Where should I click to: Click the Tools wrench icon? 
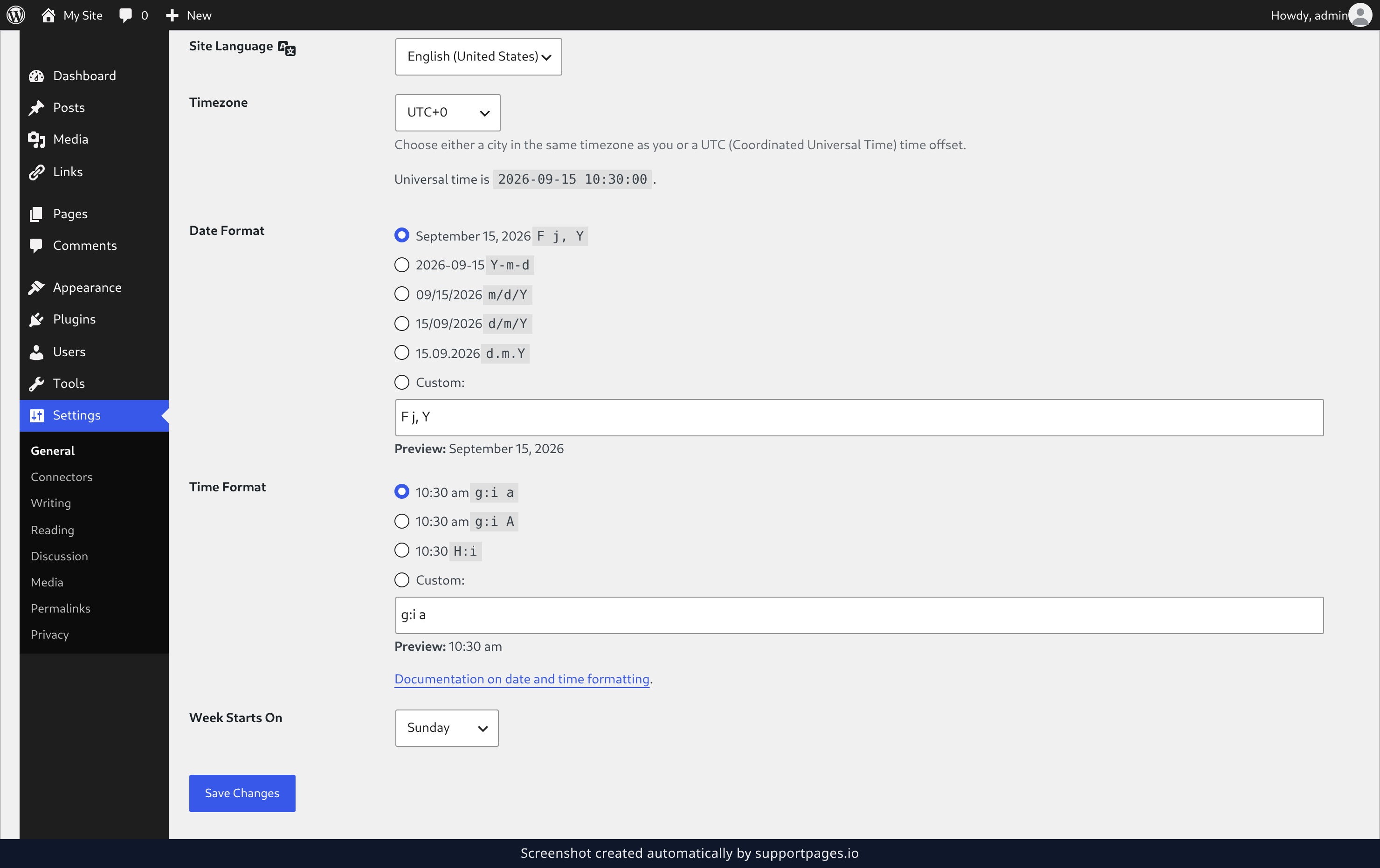coord(37,383)
